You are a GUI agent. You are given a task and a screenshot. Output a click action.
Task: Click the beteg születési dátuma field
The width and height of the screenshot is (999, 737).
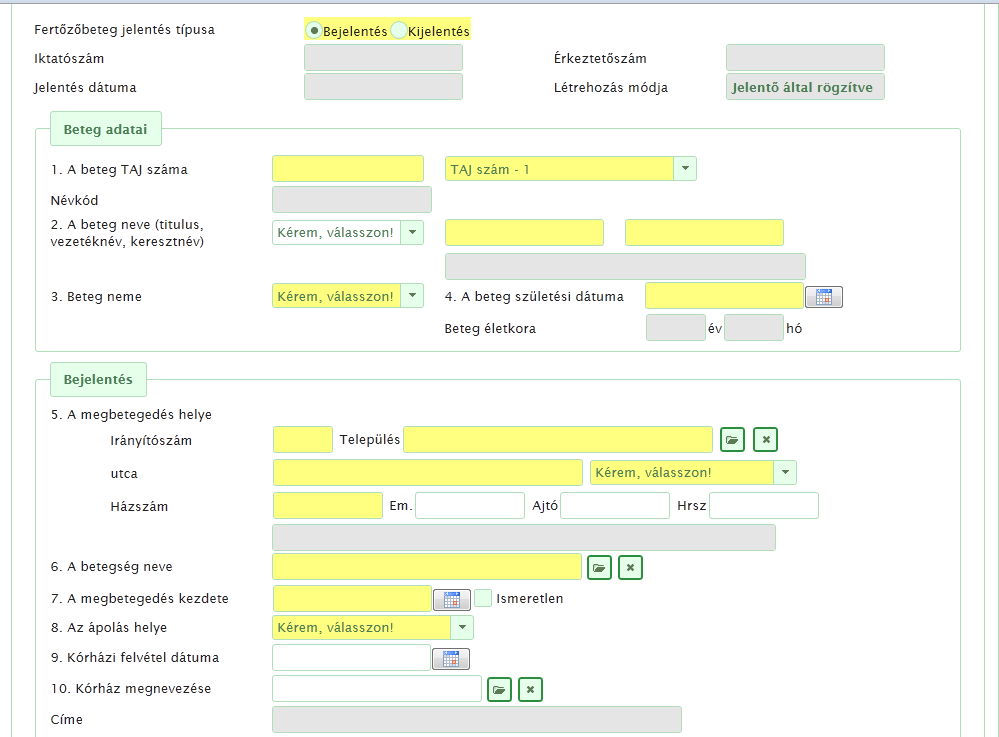click(724, 296)
